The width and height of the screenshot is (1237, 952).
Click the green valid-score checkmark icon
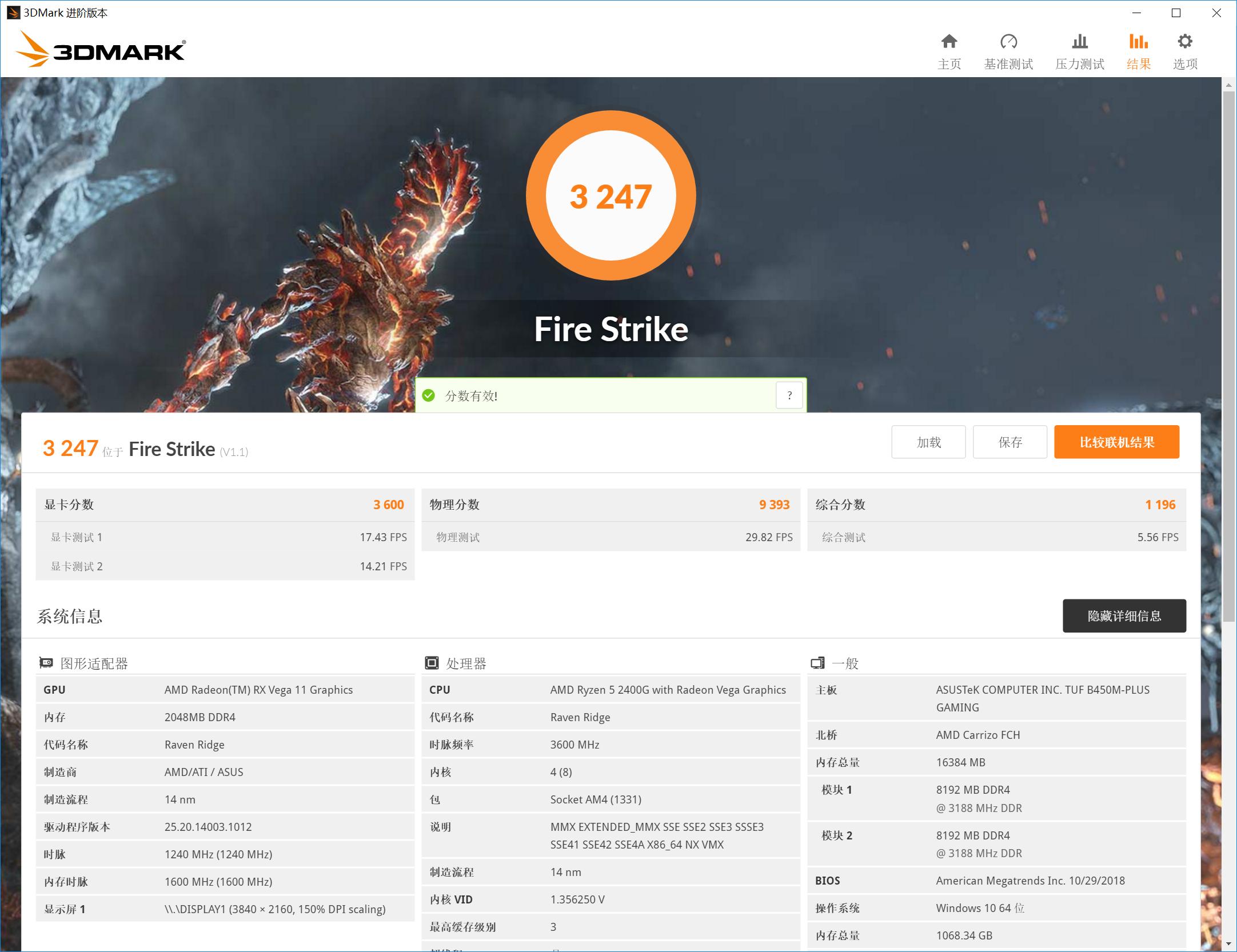pos(429,395)
